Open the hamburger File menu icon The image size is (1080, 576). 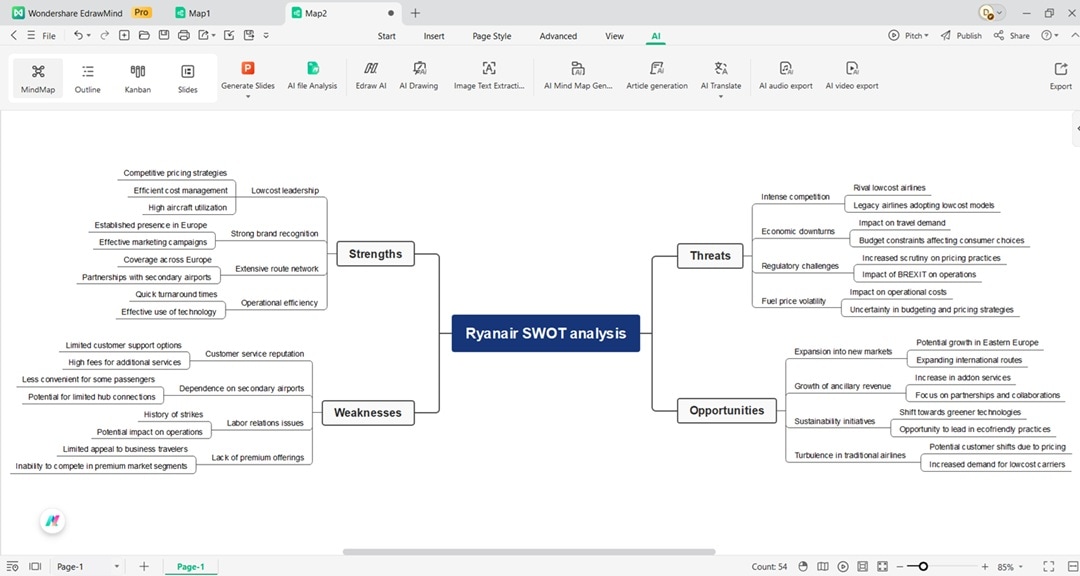point(32,35)
